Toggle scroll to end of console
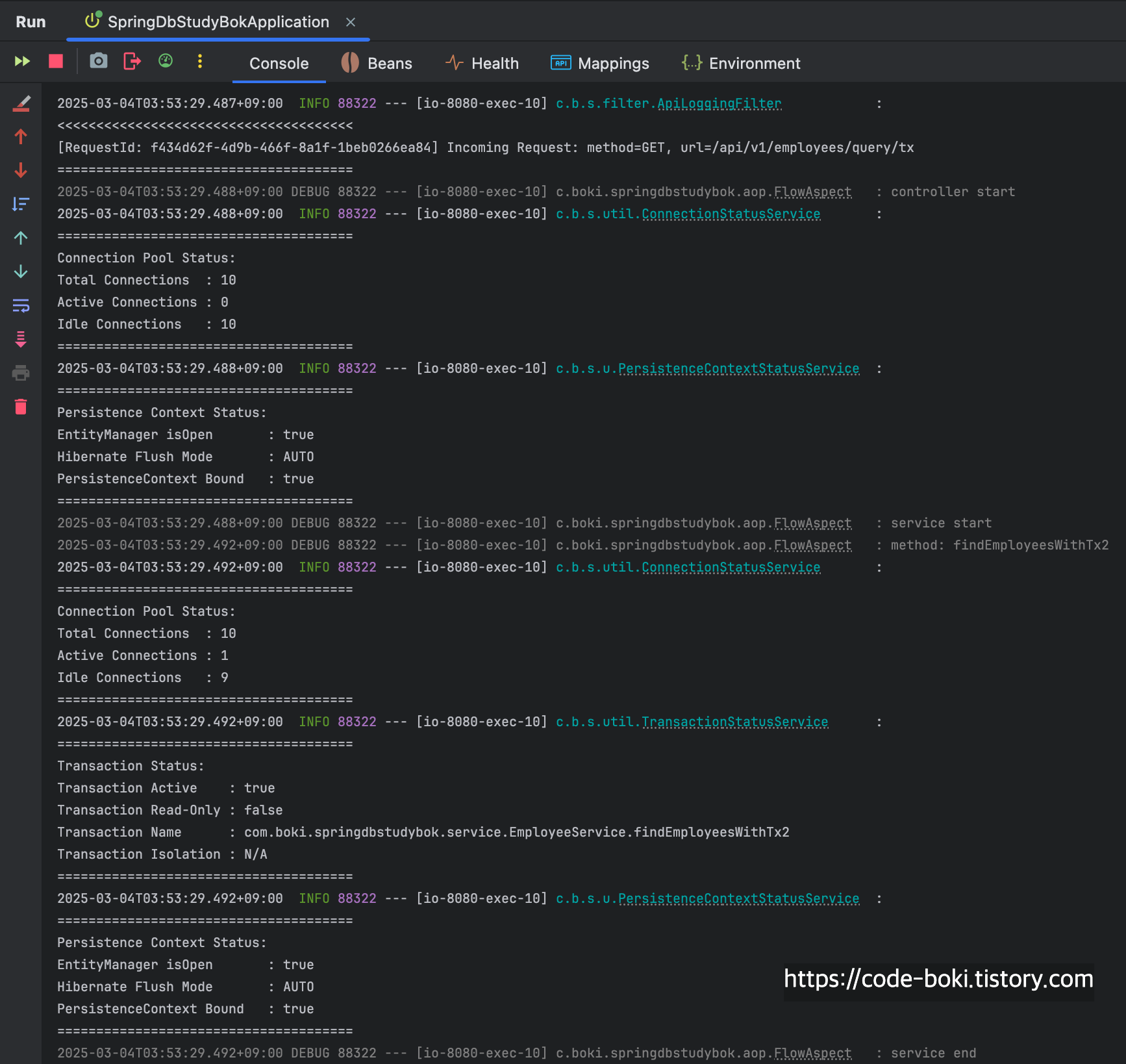The height and width of the screenshot is (1064, 1126). pyautogui.click(x=21, y=339)
